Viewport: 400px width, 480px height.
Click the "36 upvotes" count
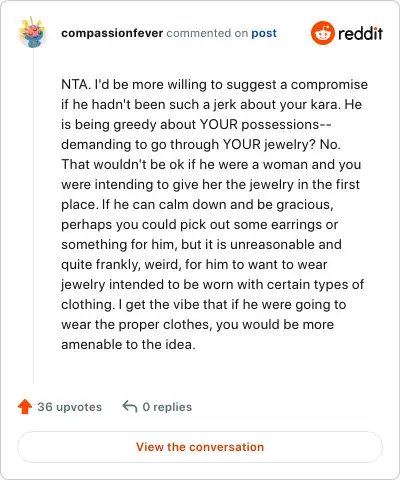pyautogui.click(x=69, y=407)
